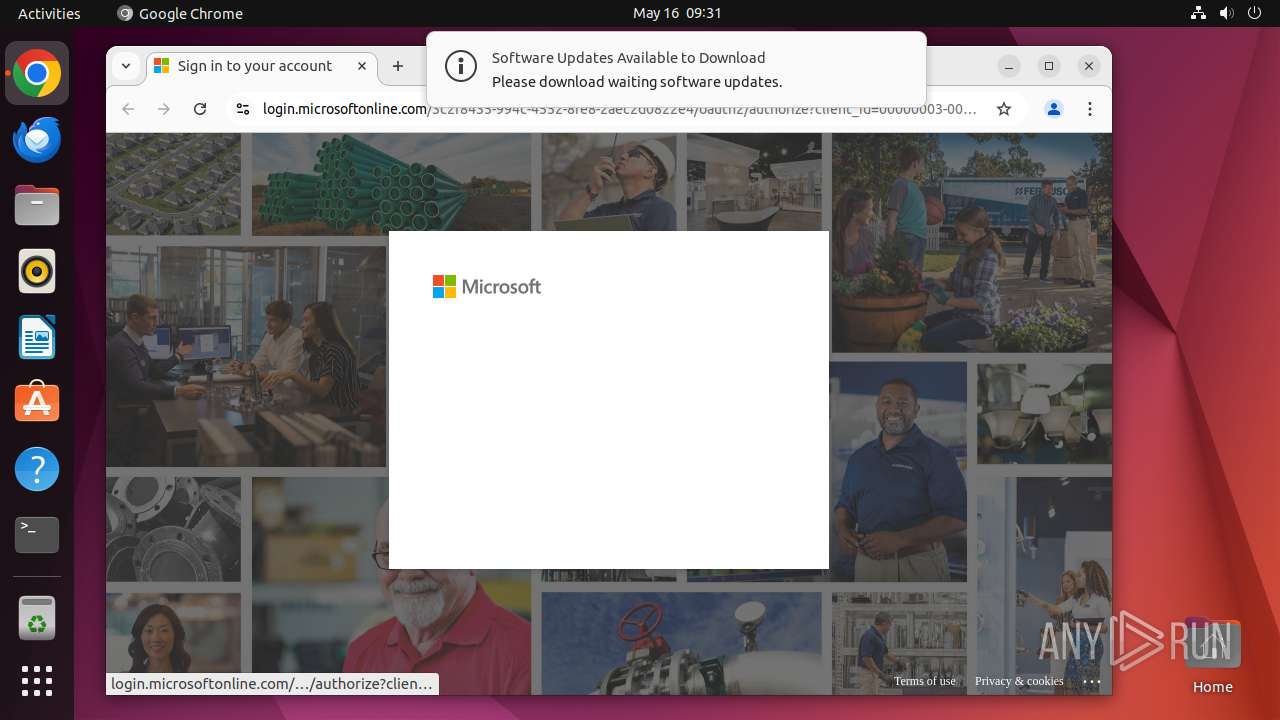1280x720 pixels.
Task: Open a new tab with plus button
Action: coord(398,66)
